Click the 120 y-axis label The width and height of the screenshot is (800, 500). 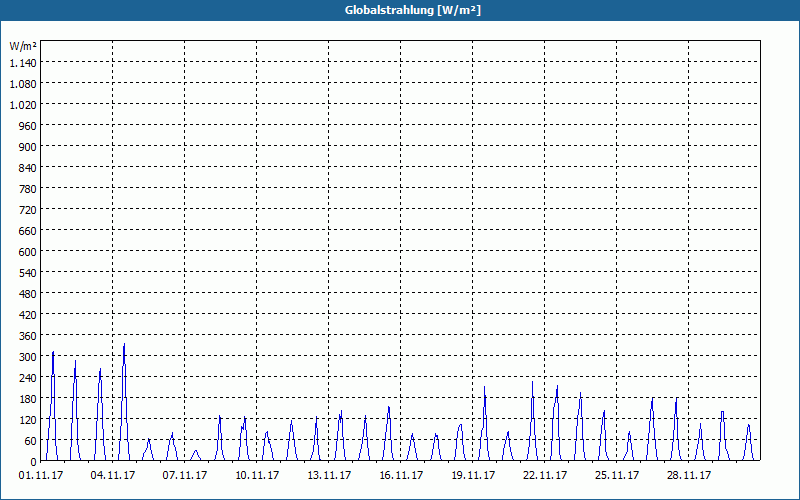tap(28, 420)
